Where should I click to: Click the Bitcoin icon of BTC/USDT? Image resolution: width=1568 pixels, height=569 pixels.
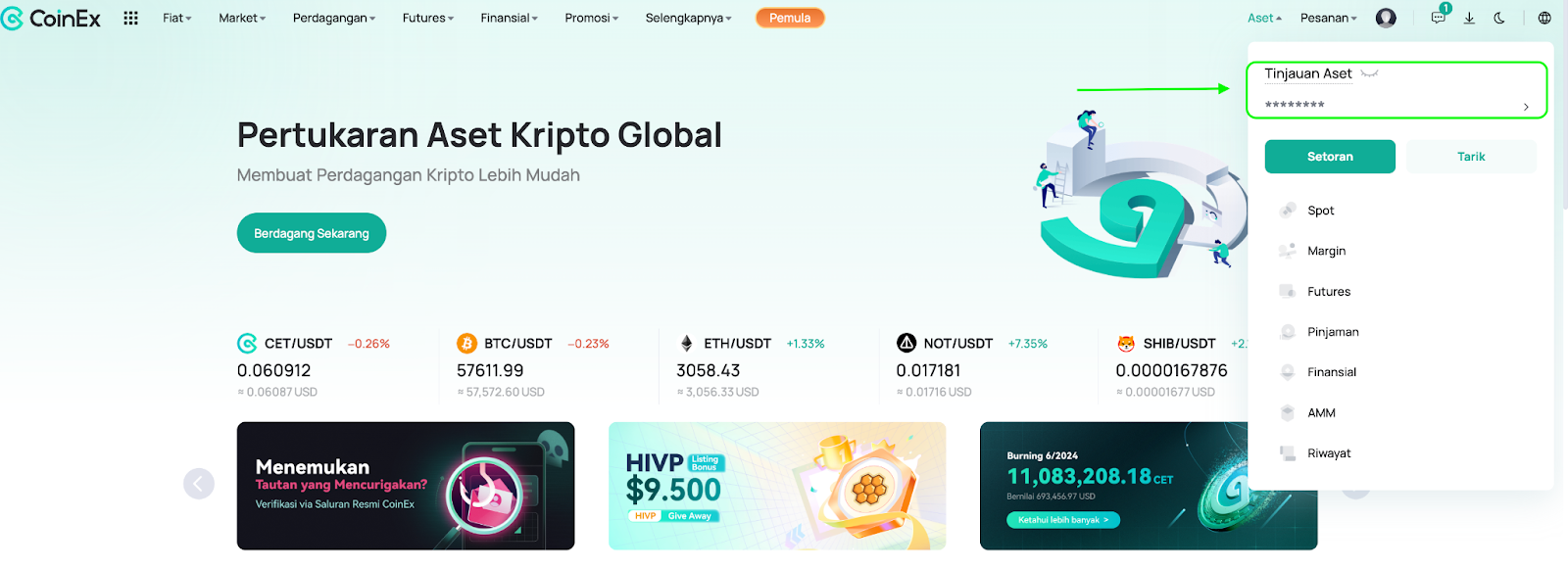pyautogui.click(x=466, y=343)
